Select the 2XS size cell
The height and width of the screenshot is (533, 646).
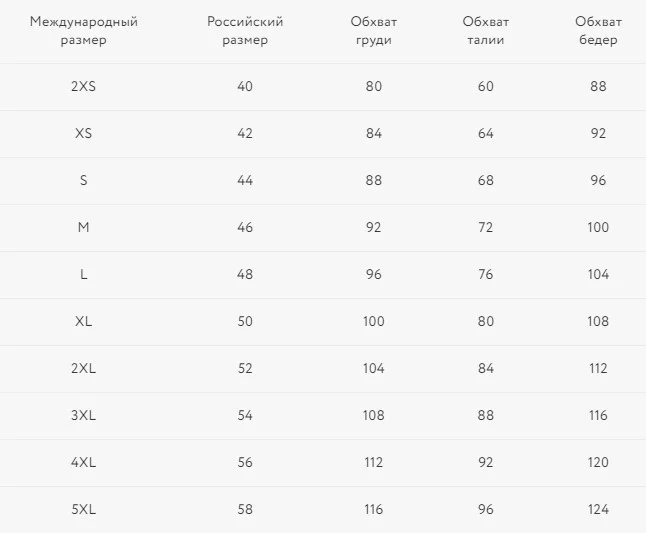pyautogui.click(x=84, y=86)
